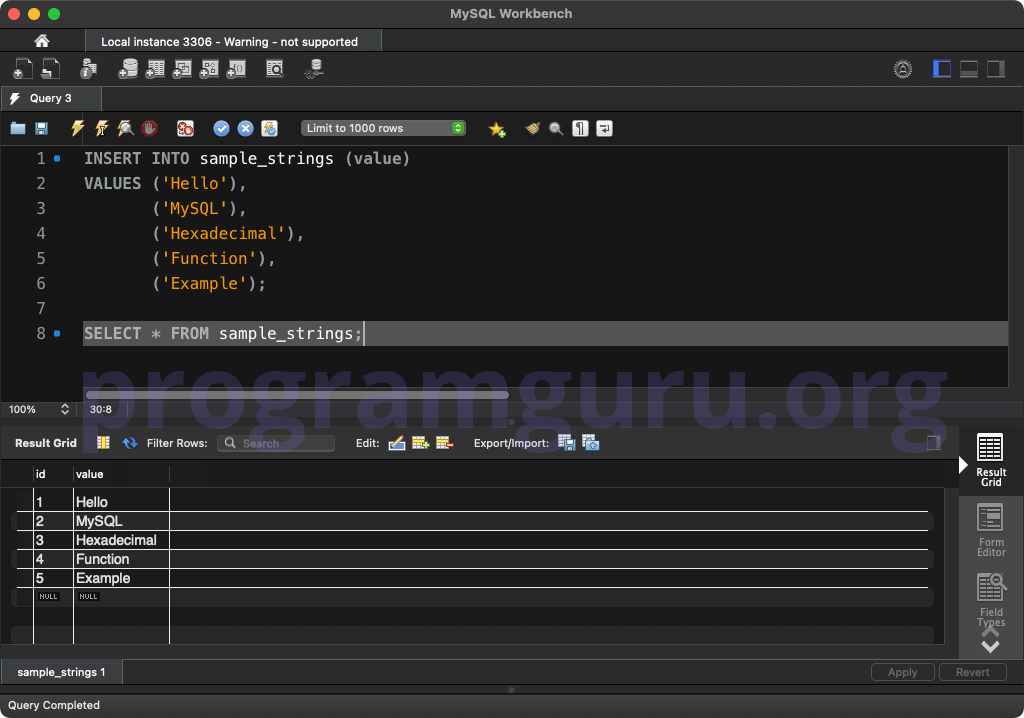This screenshot has width=1024, height=718.
Task: Open the Limit to 1000 rows dropdown
Action: [383, 128]
